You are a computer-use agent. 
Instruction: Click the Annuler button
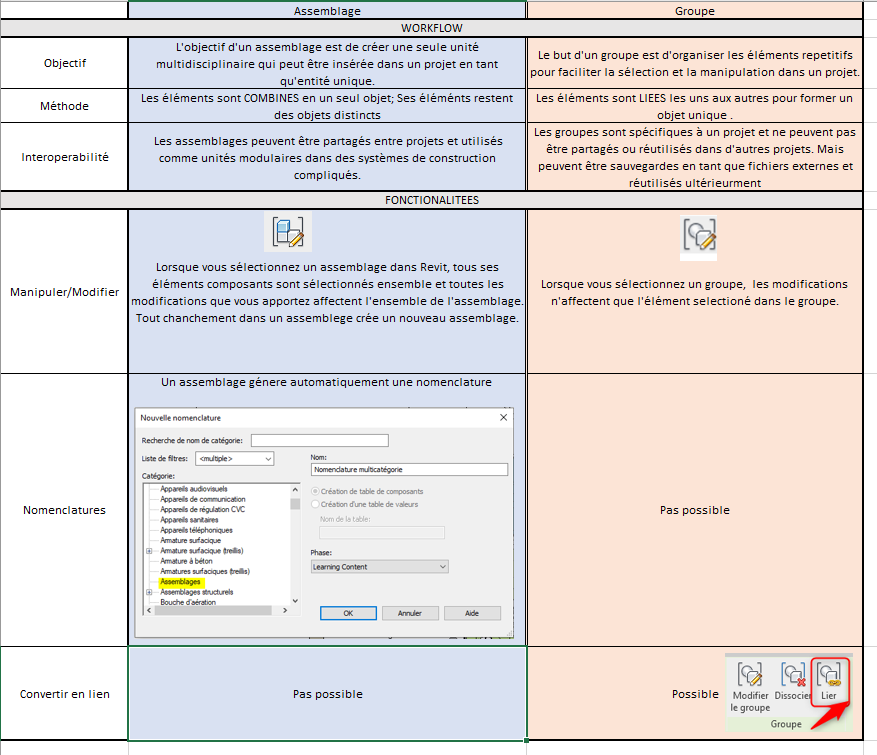click(x=410, y=613)
